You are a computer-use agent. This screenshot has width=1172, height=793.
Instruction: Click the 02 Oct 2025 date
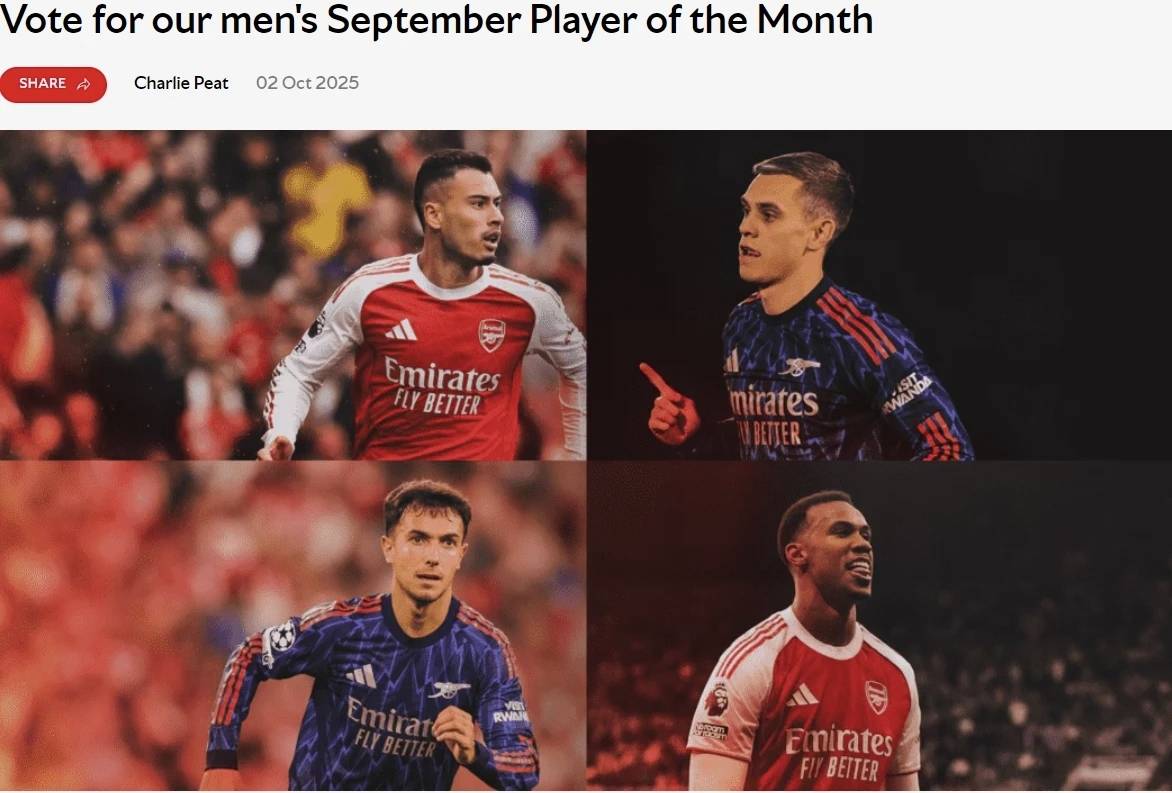307,83
